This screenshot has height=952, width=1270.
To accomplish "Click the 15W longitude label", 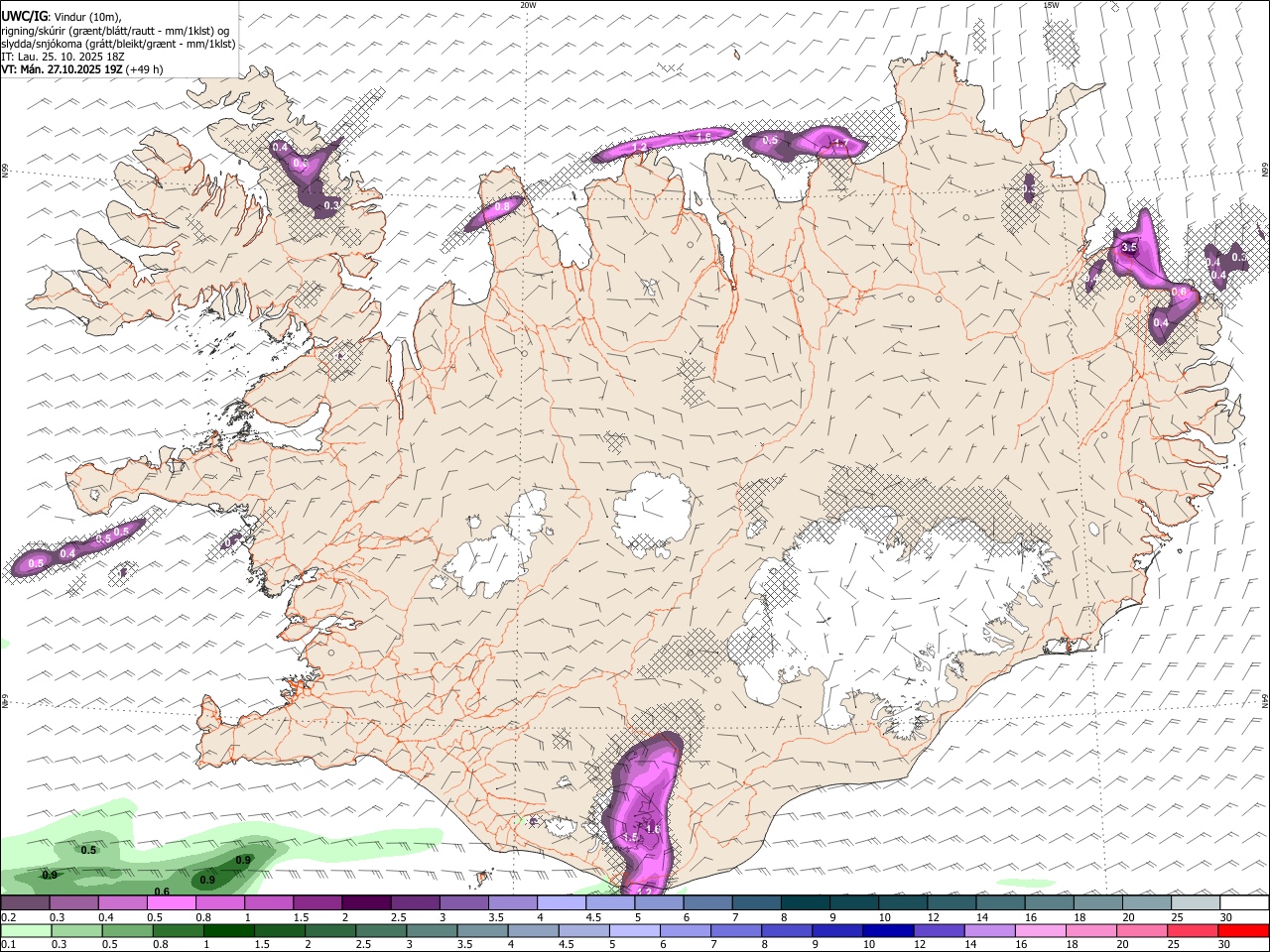I will (1051, 5).
